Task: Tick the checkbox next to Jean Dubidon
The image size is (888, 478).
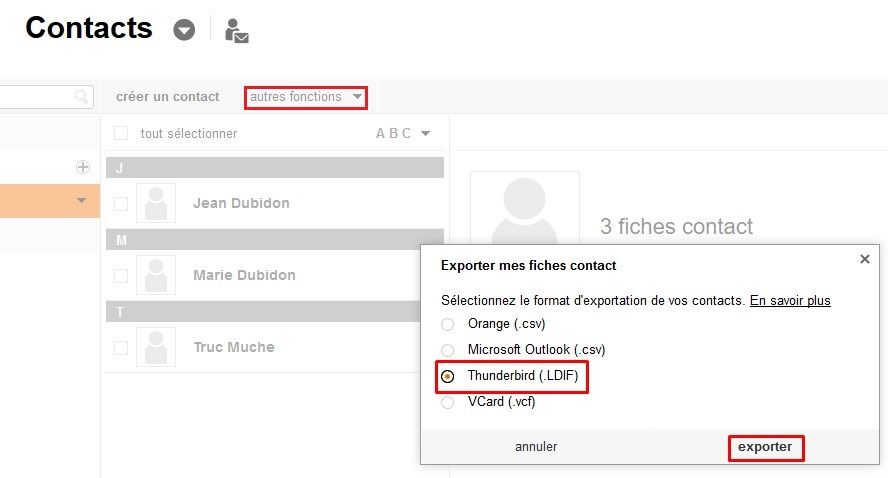Action: click(121, 203)
